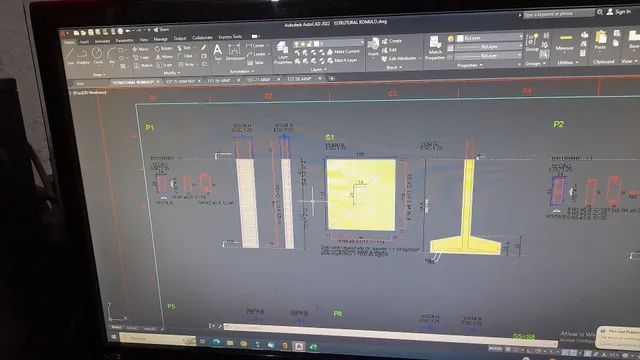
Task: Activate the Copy command
Action: (140, 58)
